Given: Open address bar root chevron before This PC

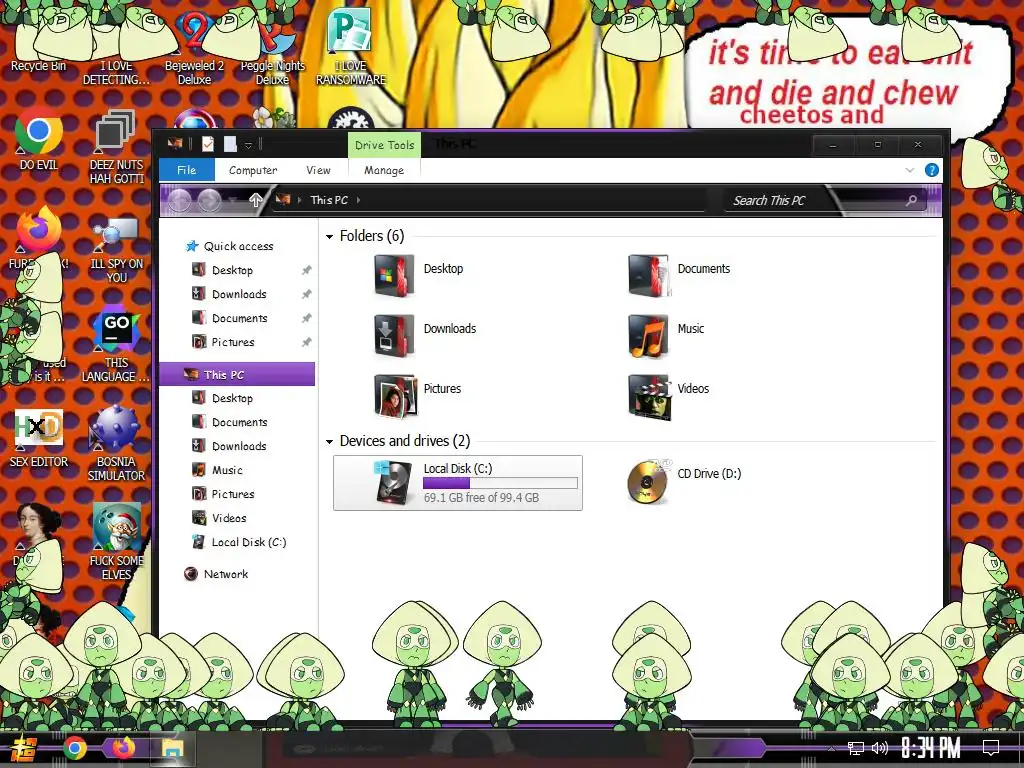Looking at the screenshot, I should (300, 200).
